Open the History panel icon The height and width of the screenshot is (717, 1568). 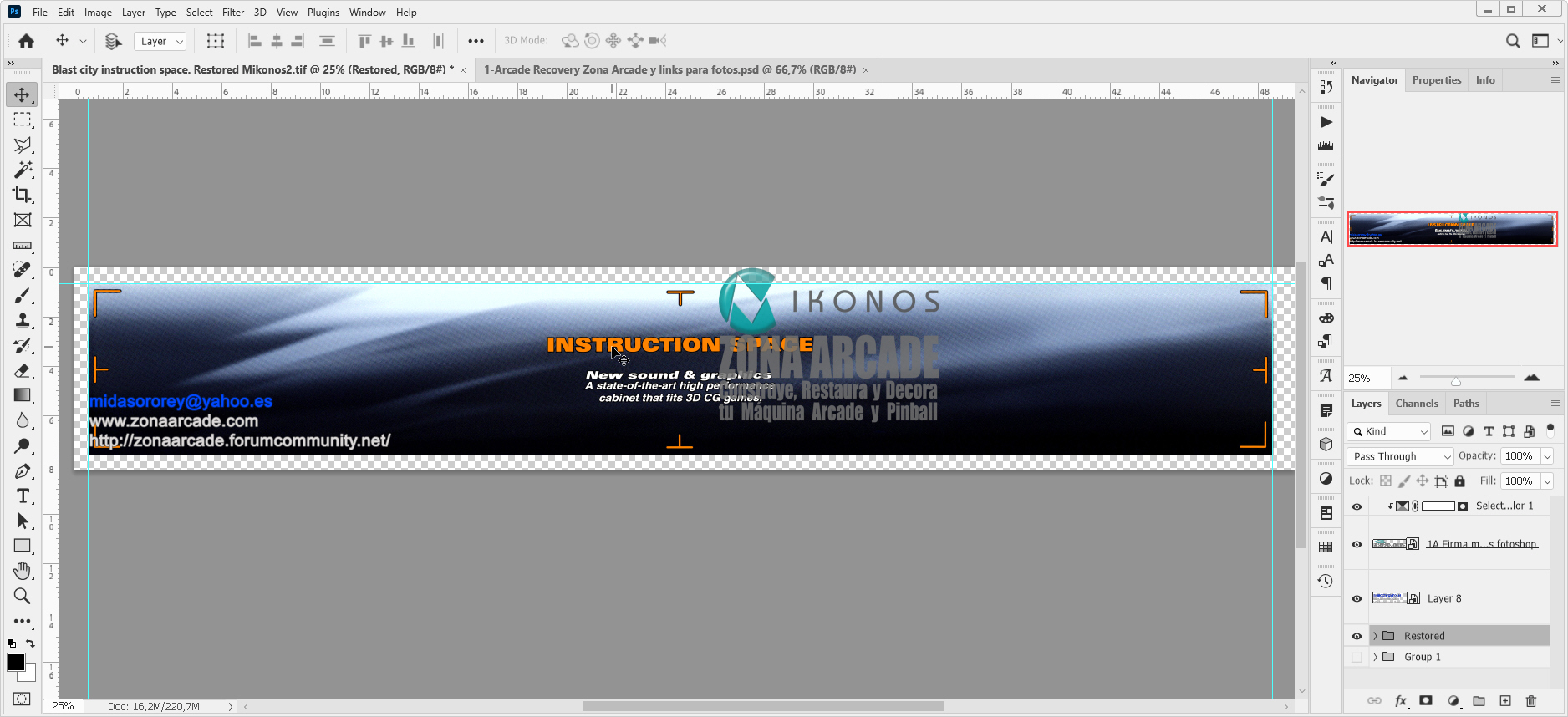(x=1326, y=581)
